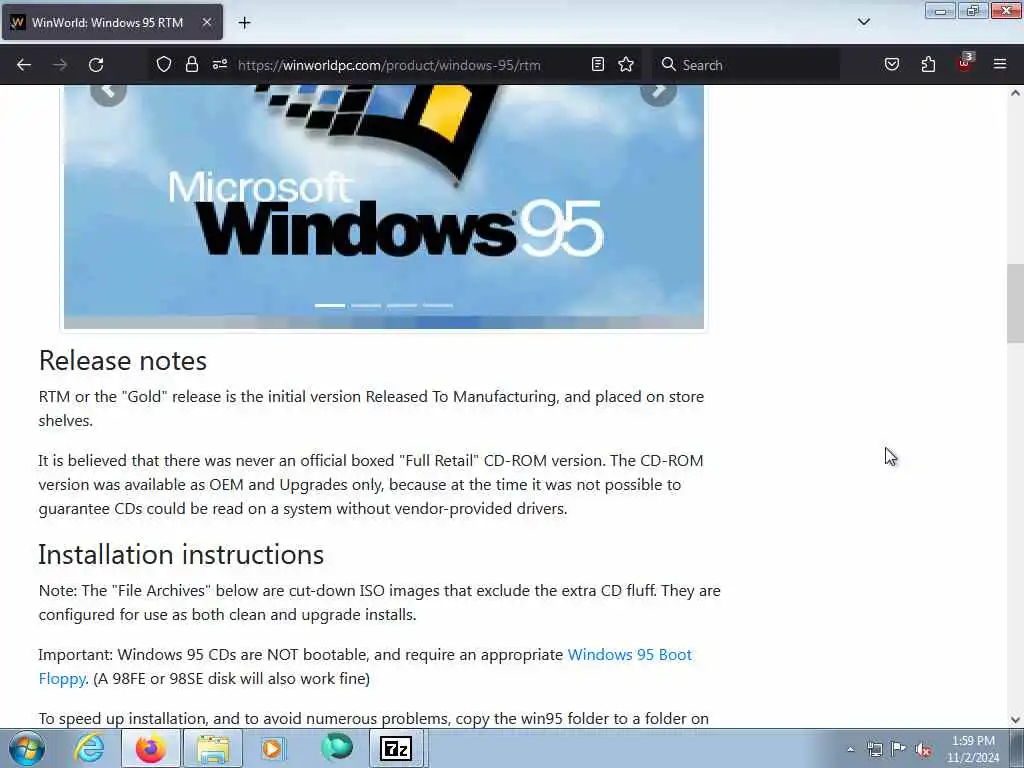Screen dimensions: 1024x768
Task: Expand the list all tabs dropdown
Action: coord(863,22)
